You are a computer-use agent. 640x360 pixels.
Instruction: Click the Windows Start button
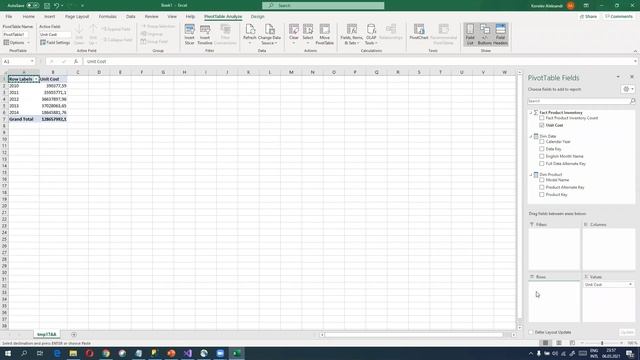click(x=8, y=353)
